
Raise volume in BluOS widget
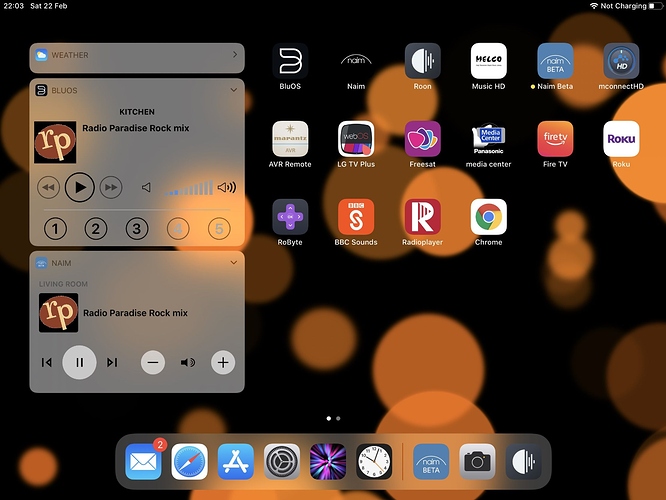tap(226, 187)
